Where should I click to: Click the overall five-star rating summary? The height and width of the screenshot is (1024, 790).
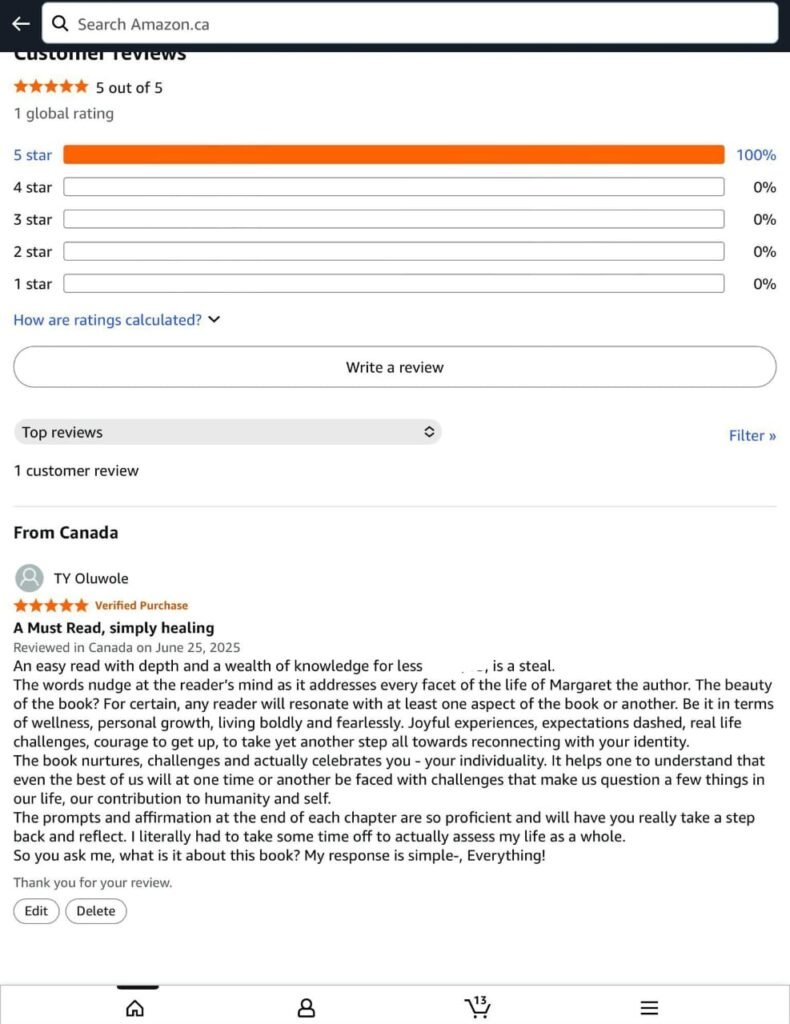click(50, 87)
